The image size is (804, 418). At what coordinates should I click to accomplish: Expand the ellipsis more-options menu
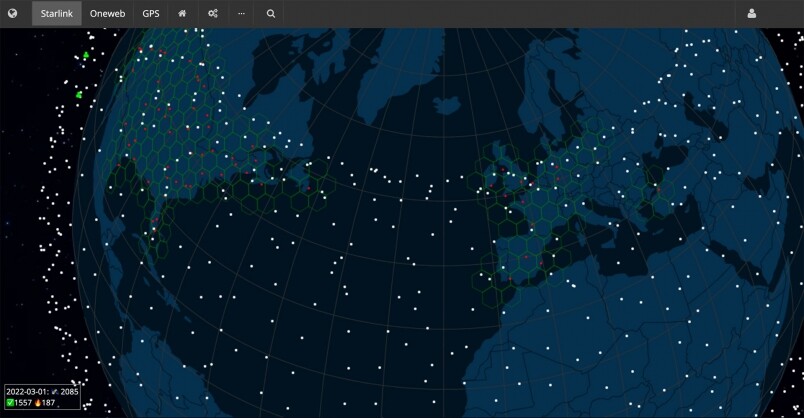(x=242, y=13)
